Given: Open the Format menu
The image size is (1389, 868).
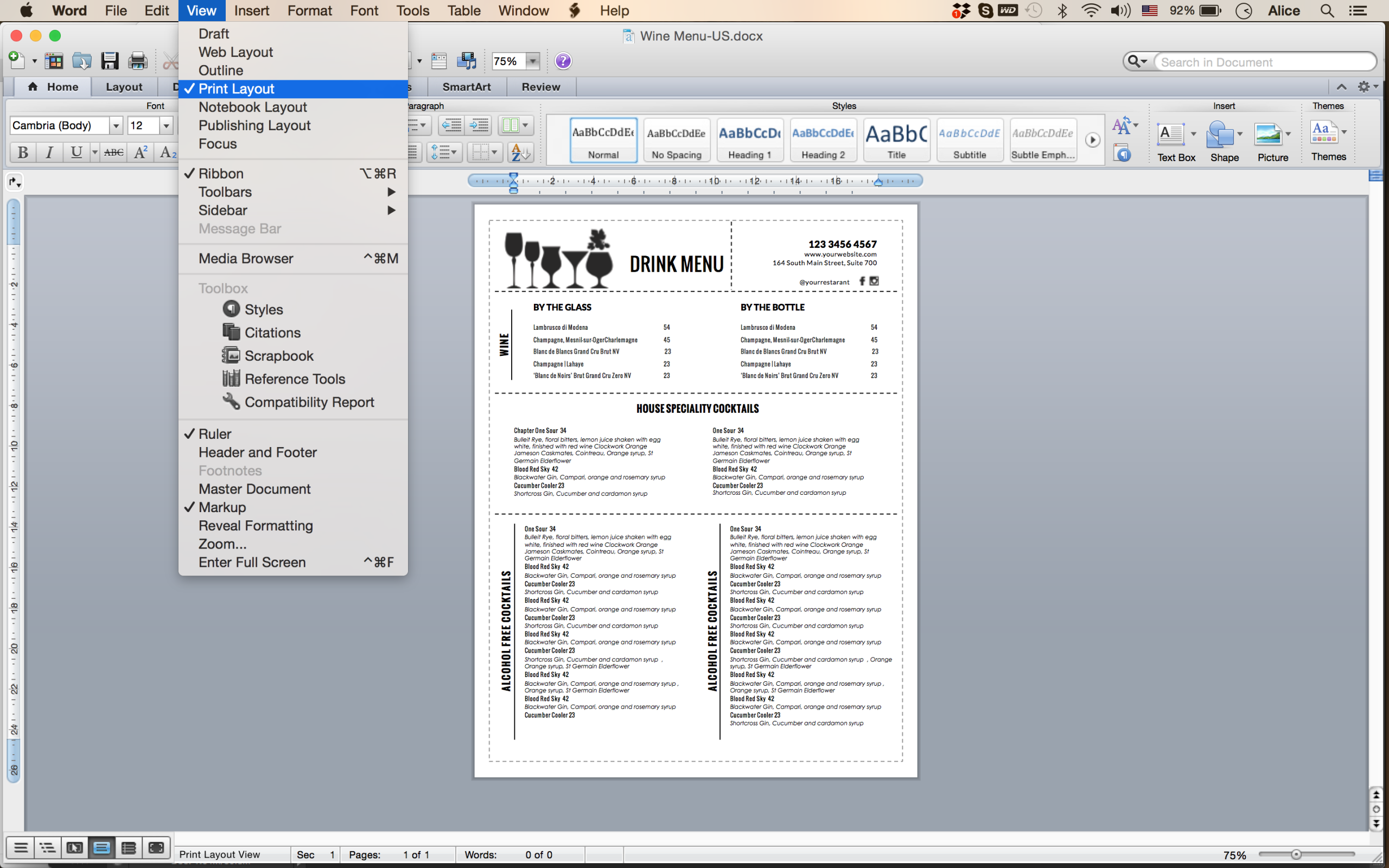Looking at the screenshot, I should click(309, 11).
